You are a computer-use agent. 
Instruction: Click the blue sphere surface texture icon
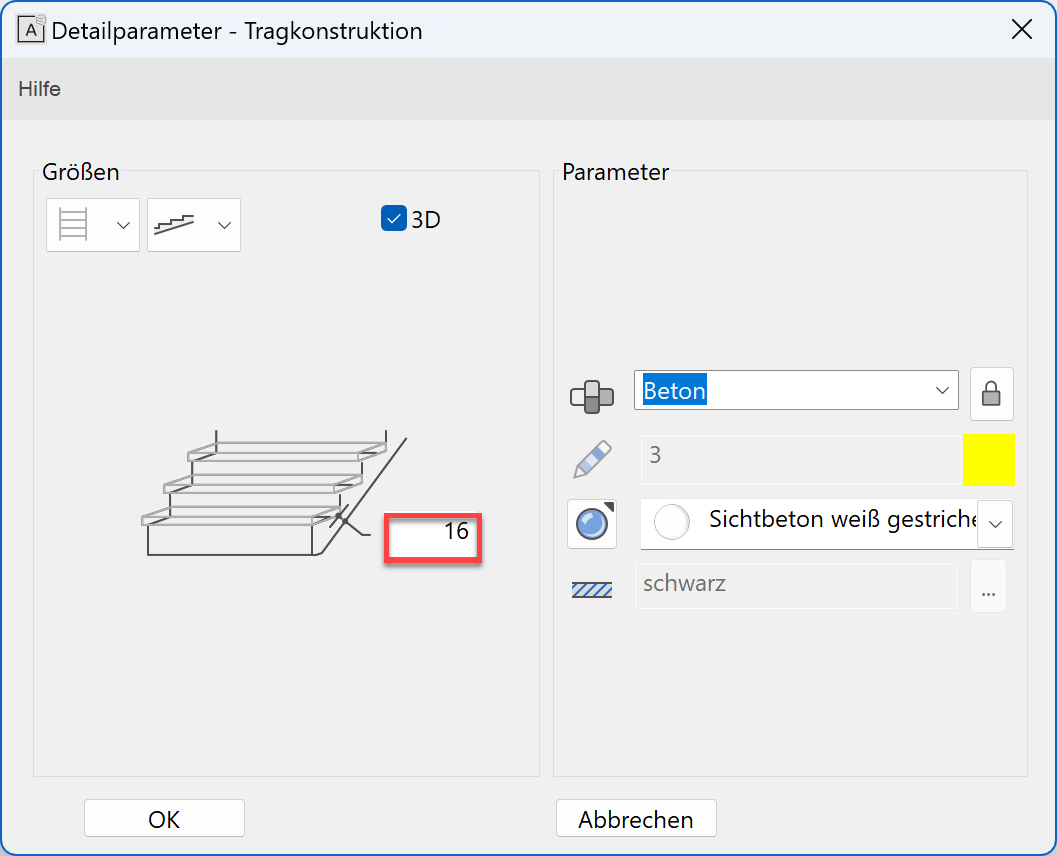(x=591, y=523)
